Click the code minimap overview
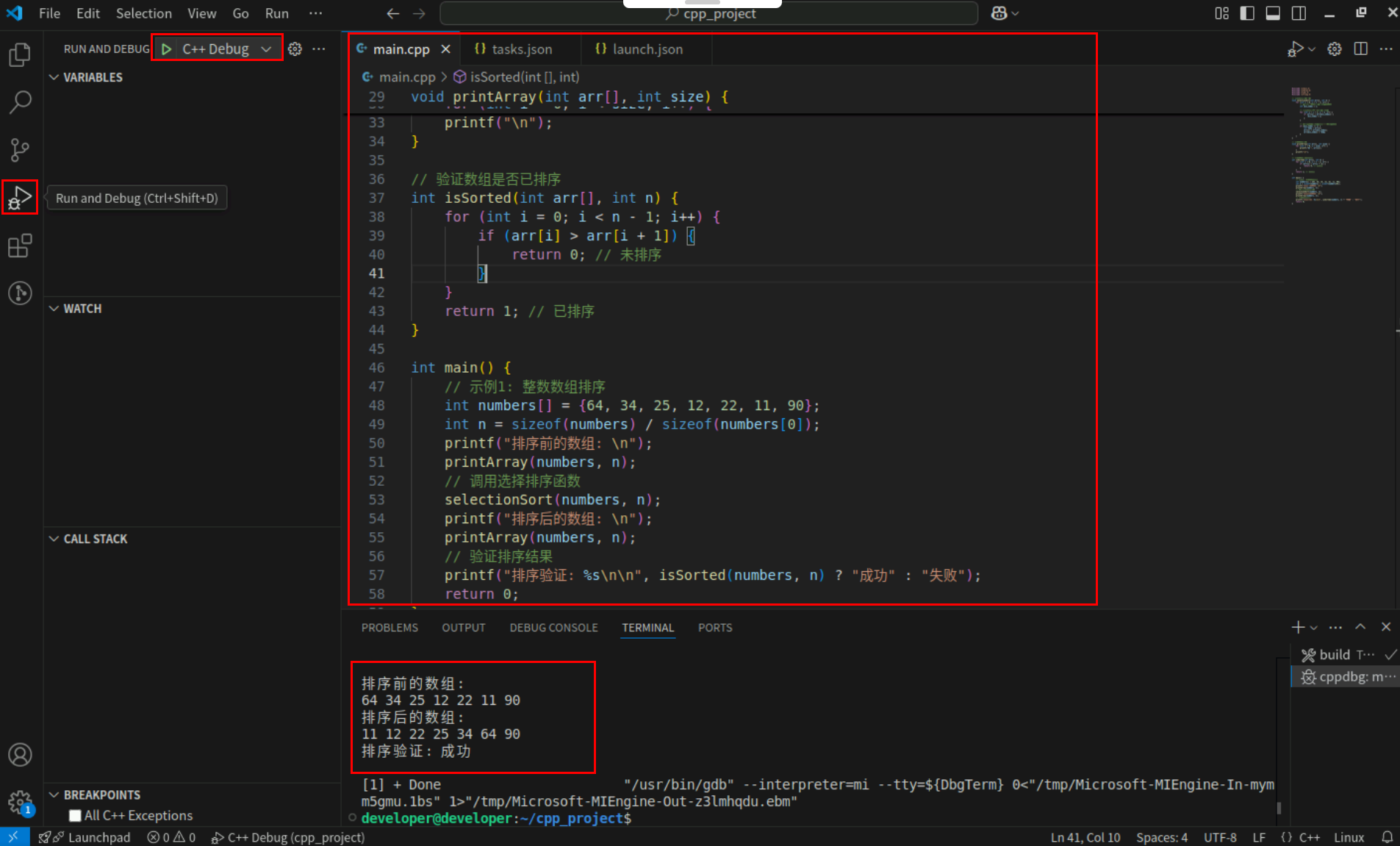 [1327, 146]
